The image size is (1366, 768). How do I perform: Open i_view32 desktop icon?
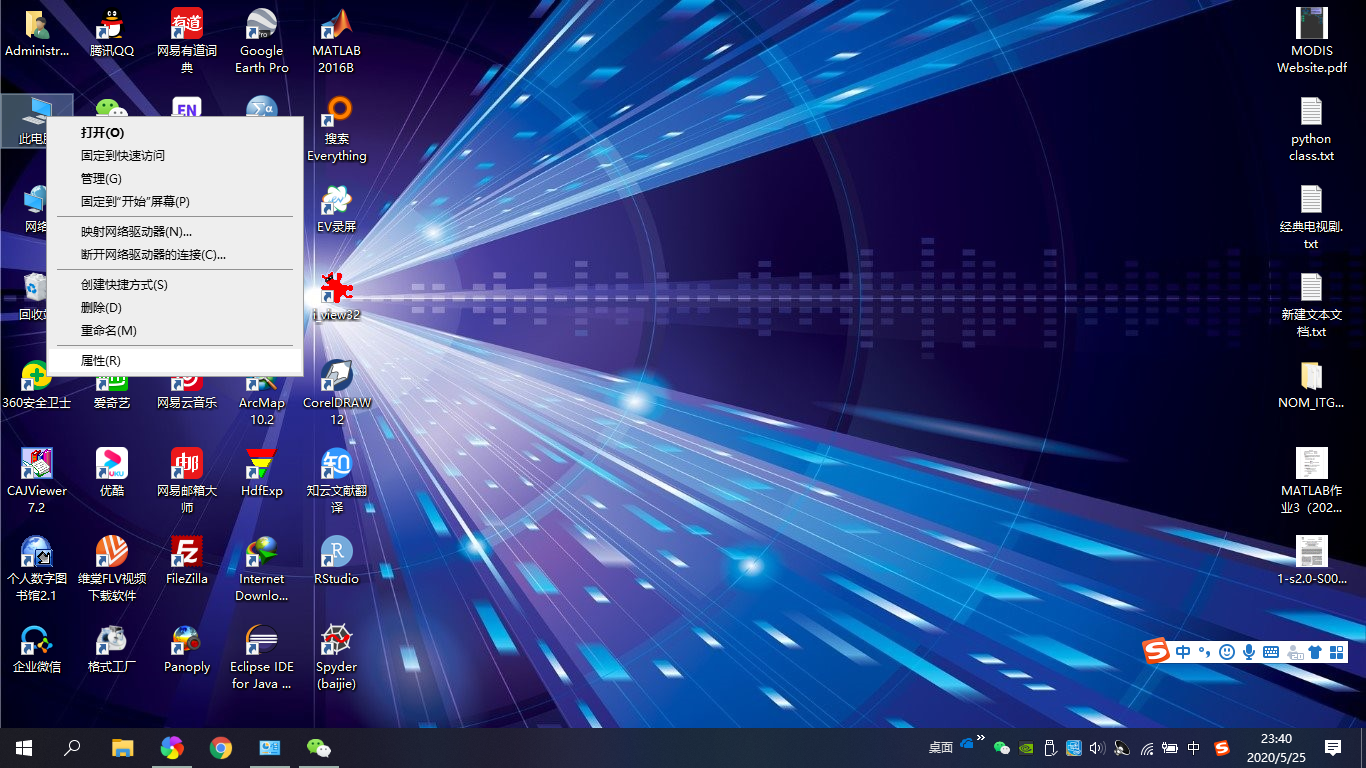[337, 297]
